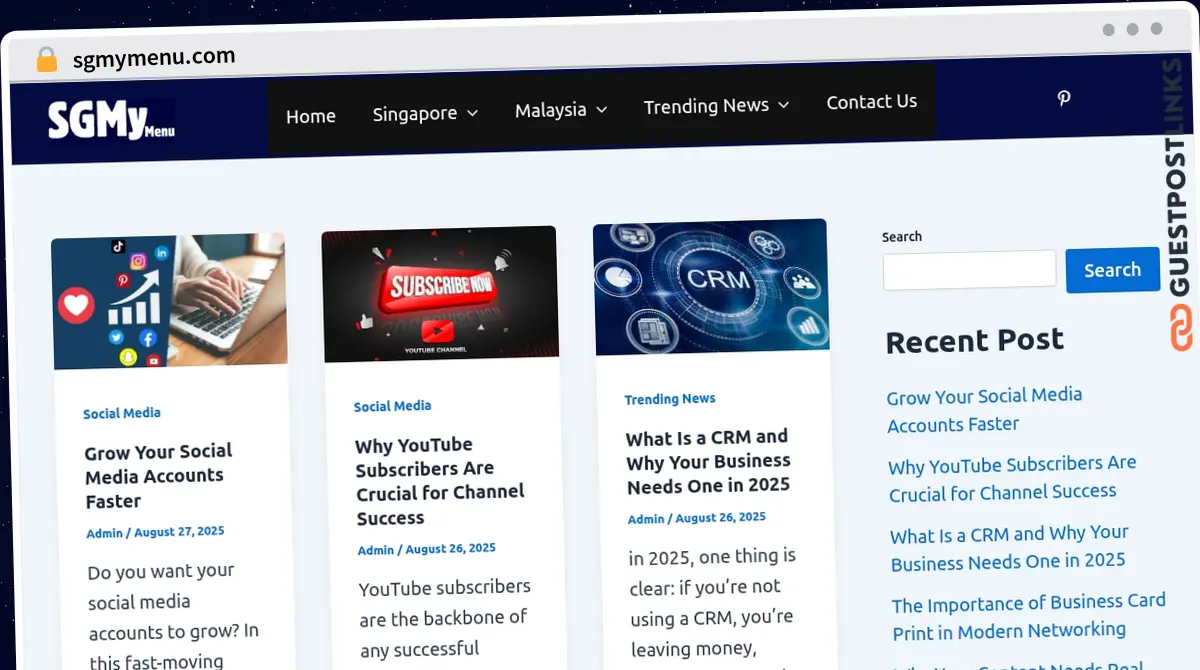Click the blue Search button

click(1112, 270)
